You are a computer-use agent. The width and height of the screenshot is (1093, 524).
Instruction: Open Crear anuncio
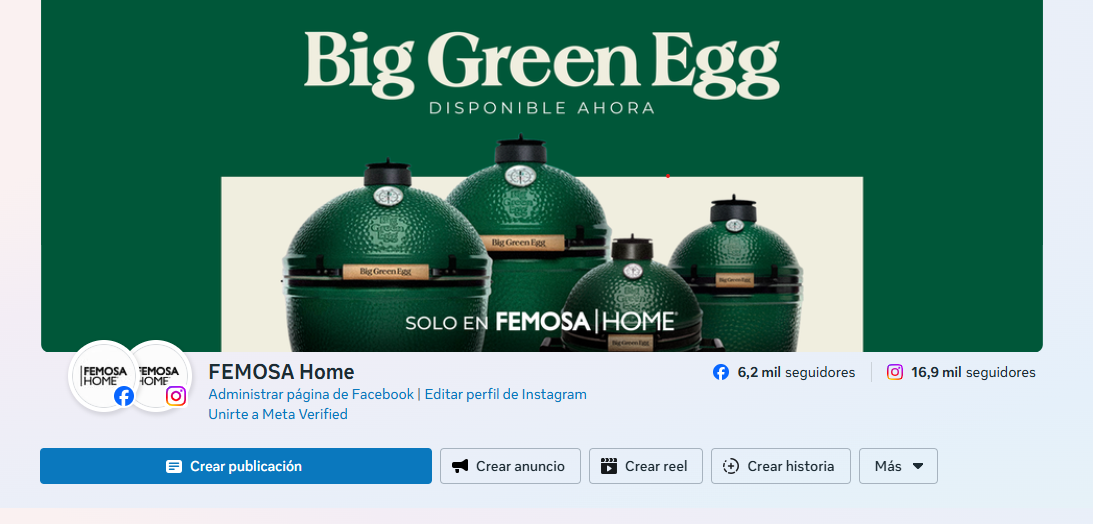click(x=510, y=466)
